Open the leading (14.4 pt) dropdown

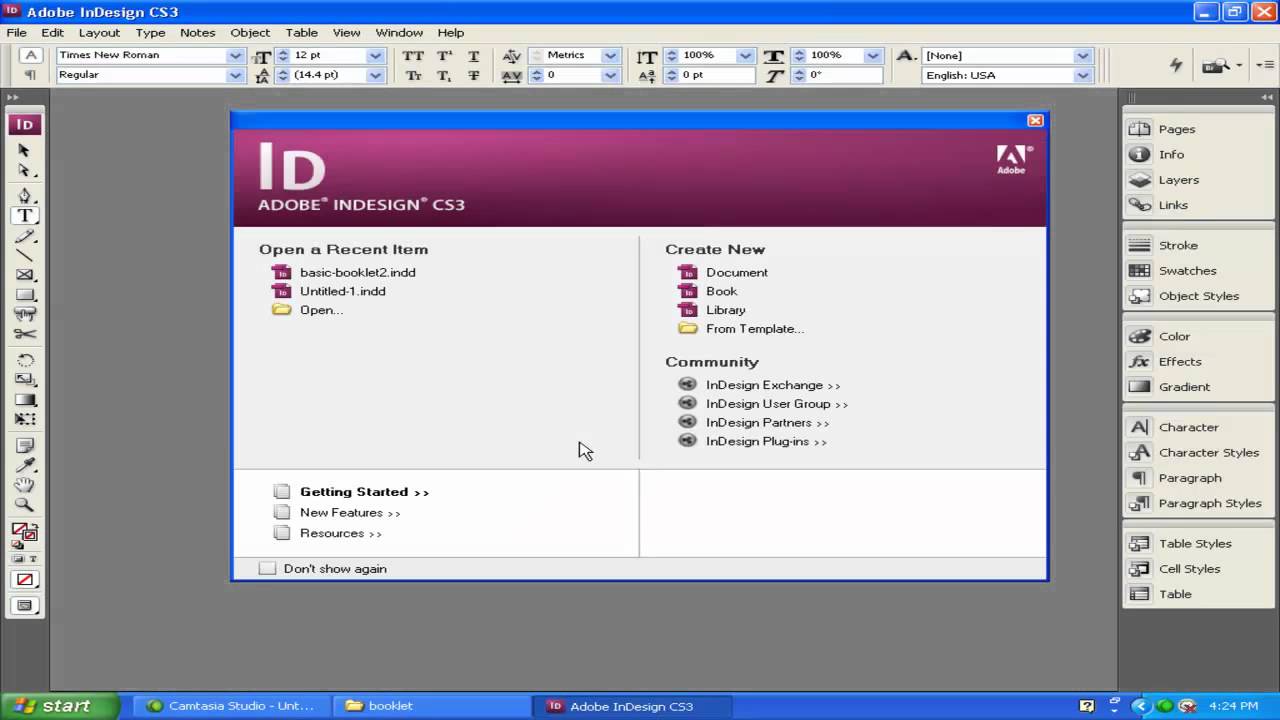pyautogui.click(x=375, y=75)
